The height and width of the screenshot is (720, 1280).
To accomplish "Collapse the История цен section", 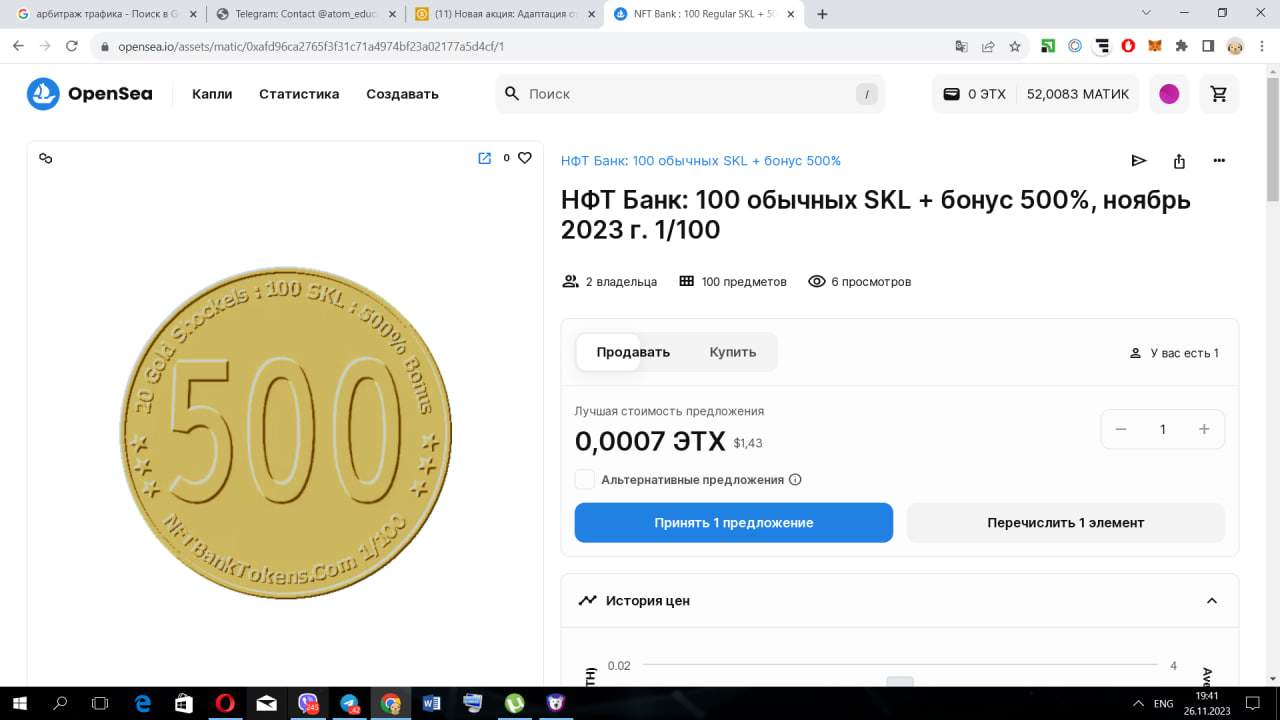I will coord(1211,601).
